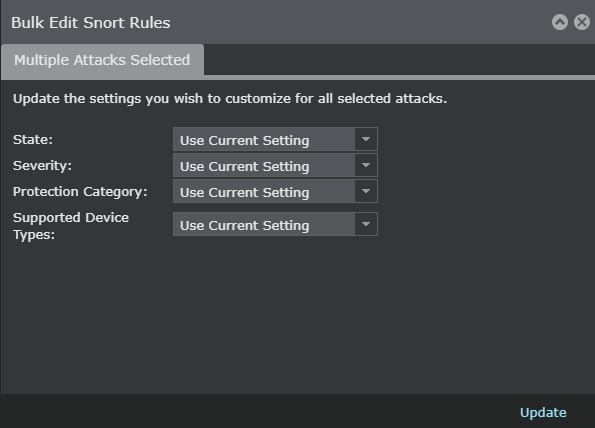Image resolution: width=595 pixels, height=428 pixels.
Task: Click the Update link
Action: (x=543, y=412)
